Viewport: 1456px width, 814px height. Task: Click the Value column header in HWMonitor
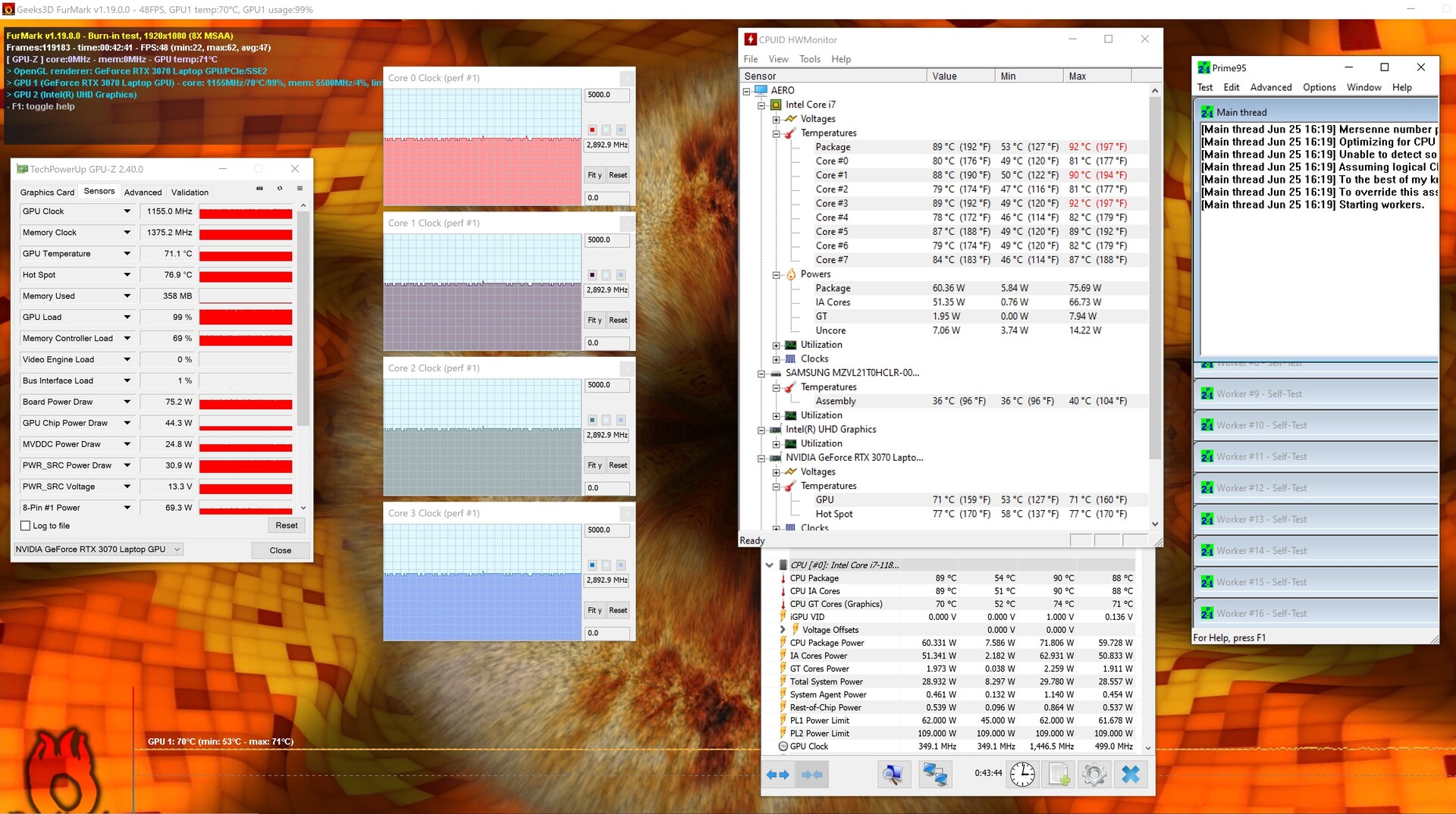pyautogui.click(x=960, y=77)
